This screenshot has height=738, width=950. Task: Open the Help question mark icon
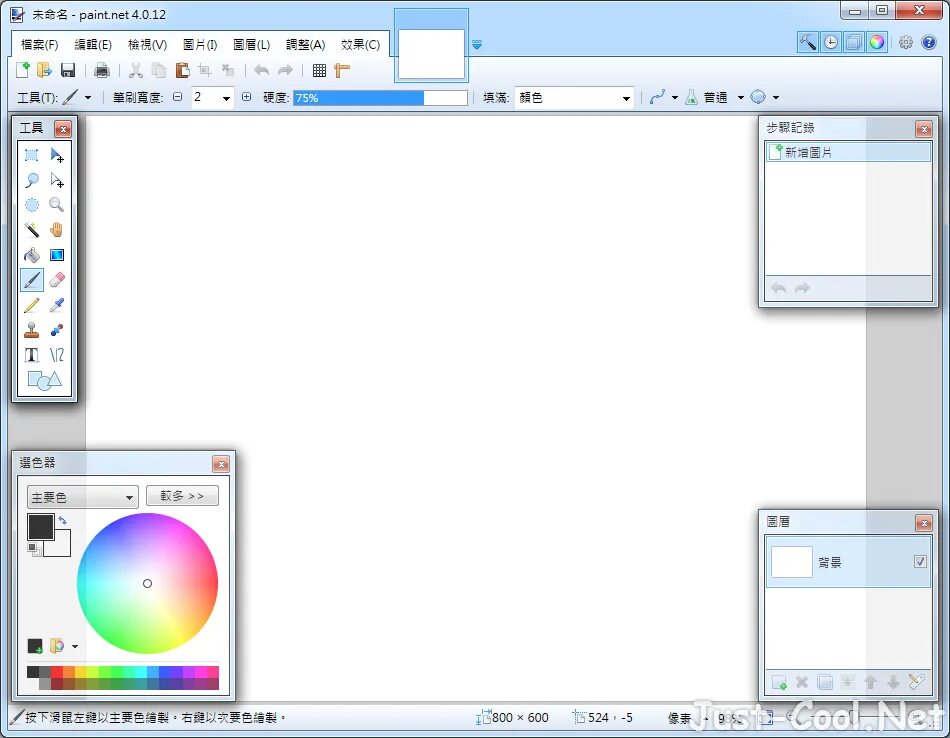click(929, 42)
